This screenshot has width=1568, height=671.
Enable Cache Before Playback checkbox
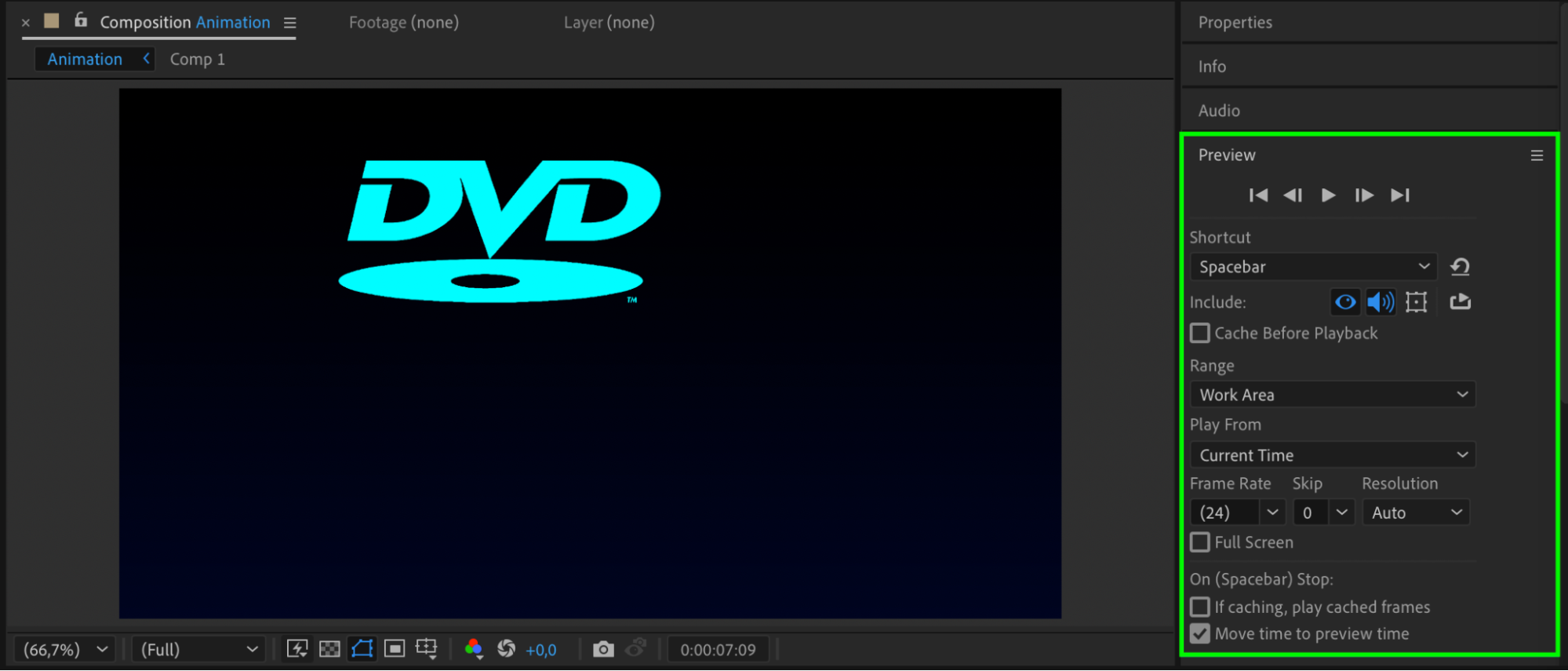(1200, 334)
